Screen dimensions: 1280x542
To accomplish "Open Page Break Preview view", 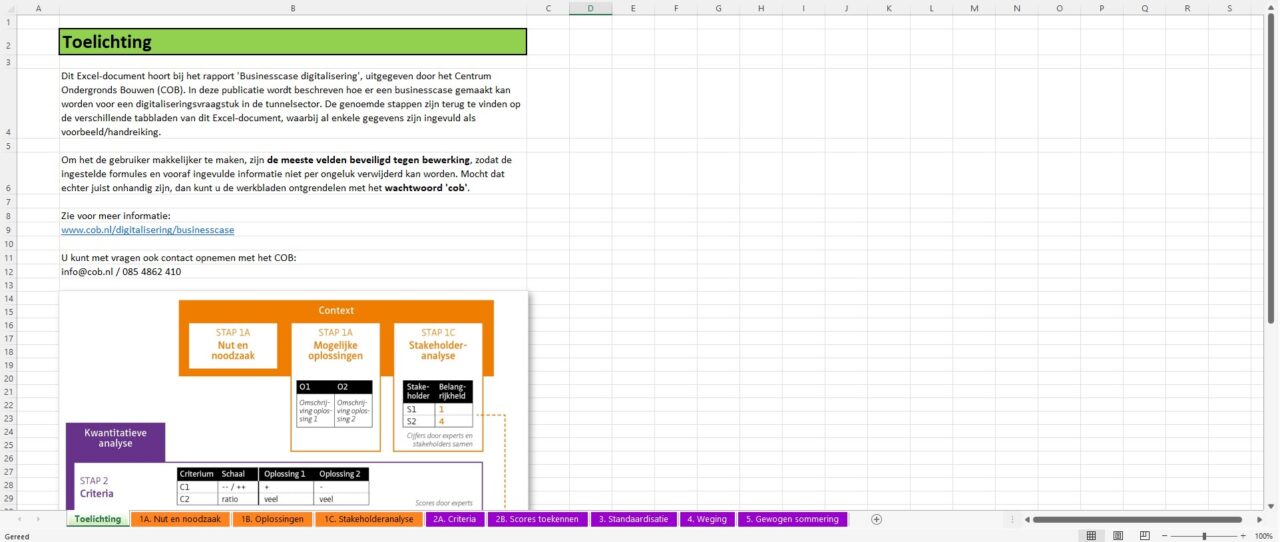I will (x=1145, y=536).
